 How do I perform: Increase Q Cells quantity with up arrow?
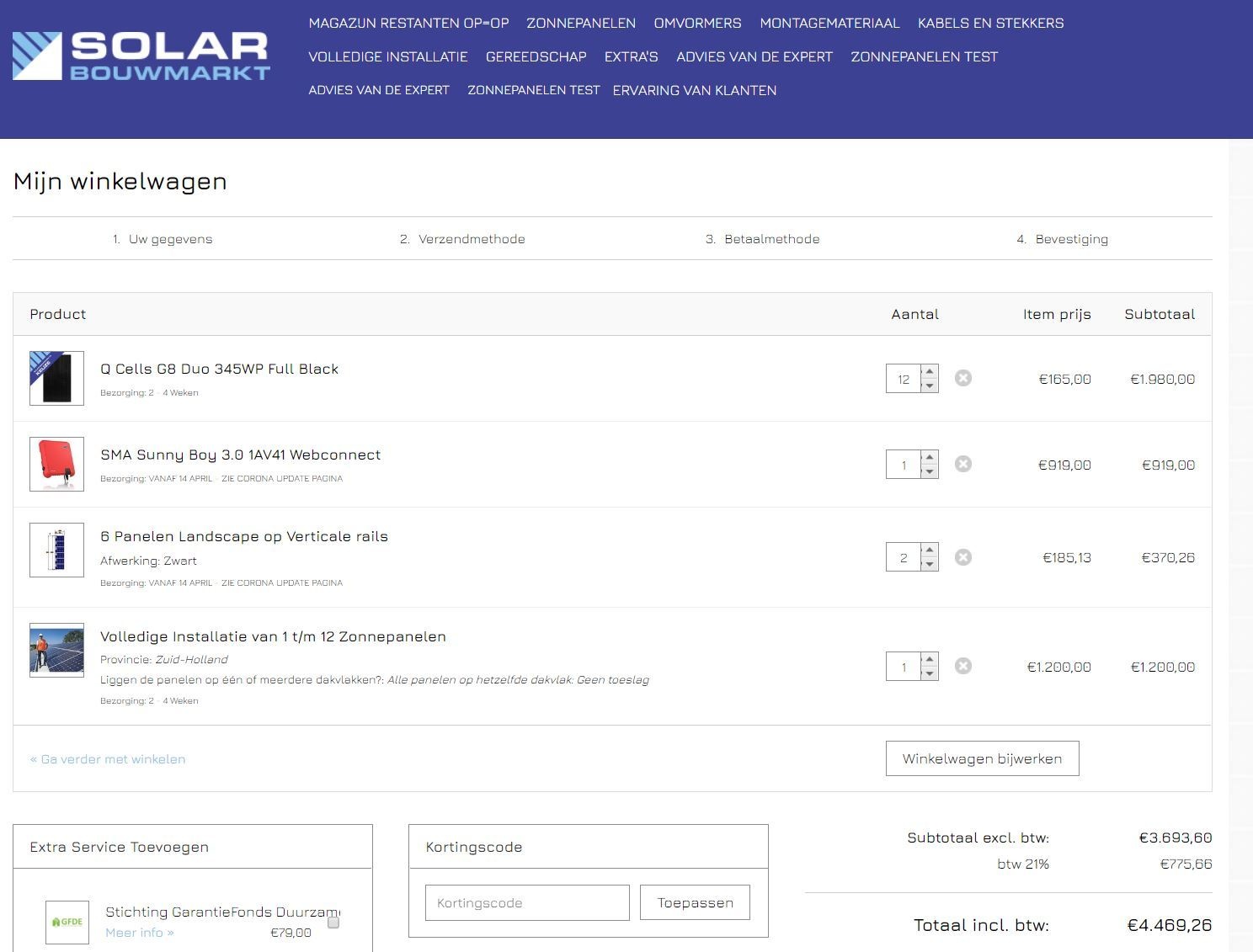(x=930, y=371)
